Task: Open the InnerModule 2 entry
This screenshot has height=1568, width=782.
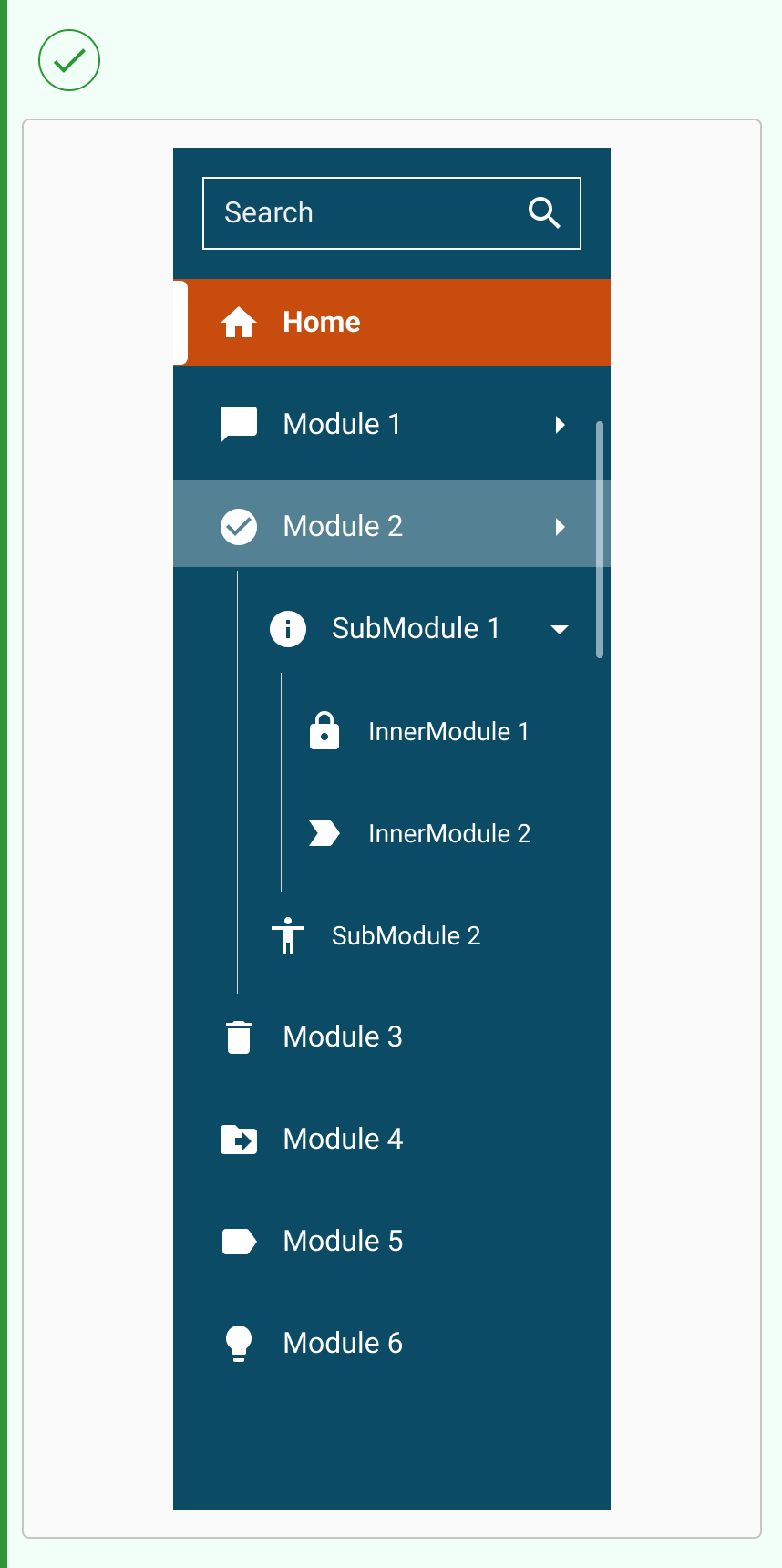Action: [x=448, y=833]
